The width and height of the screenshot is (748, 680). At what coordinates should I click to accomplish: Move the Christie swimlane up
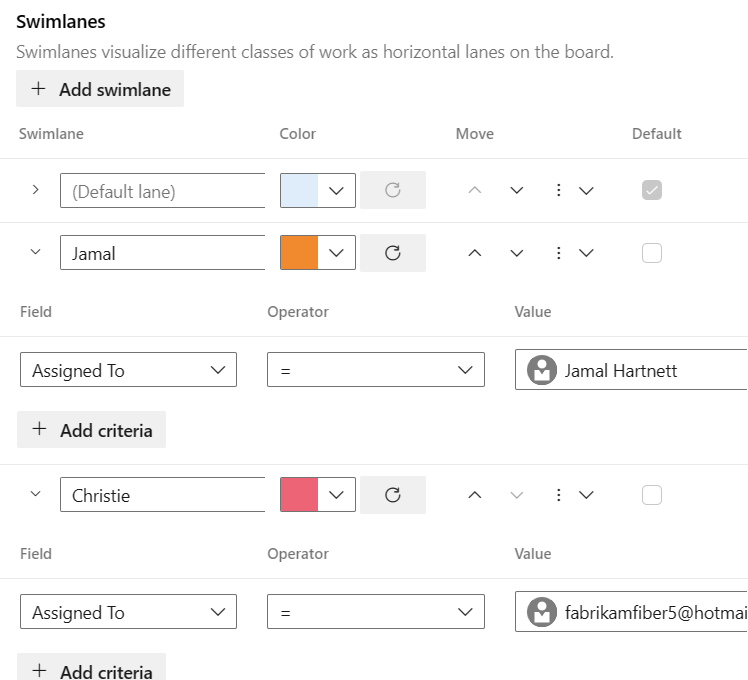475,495
